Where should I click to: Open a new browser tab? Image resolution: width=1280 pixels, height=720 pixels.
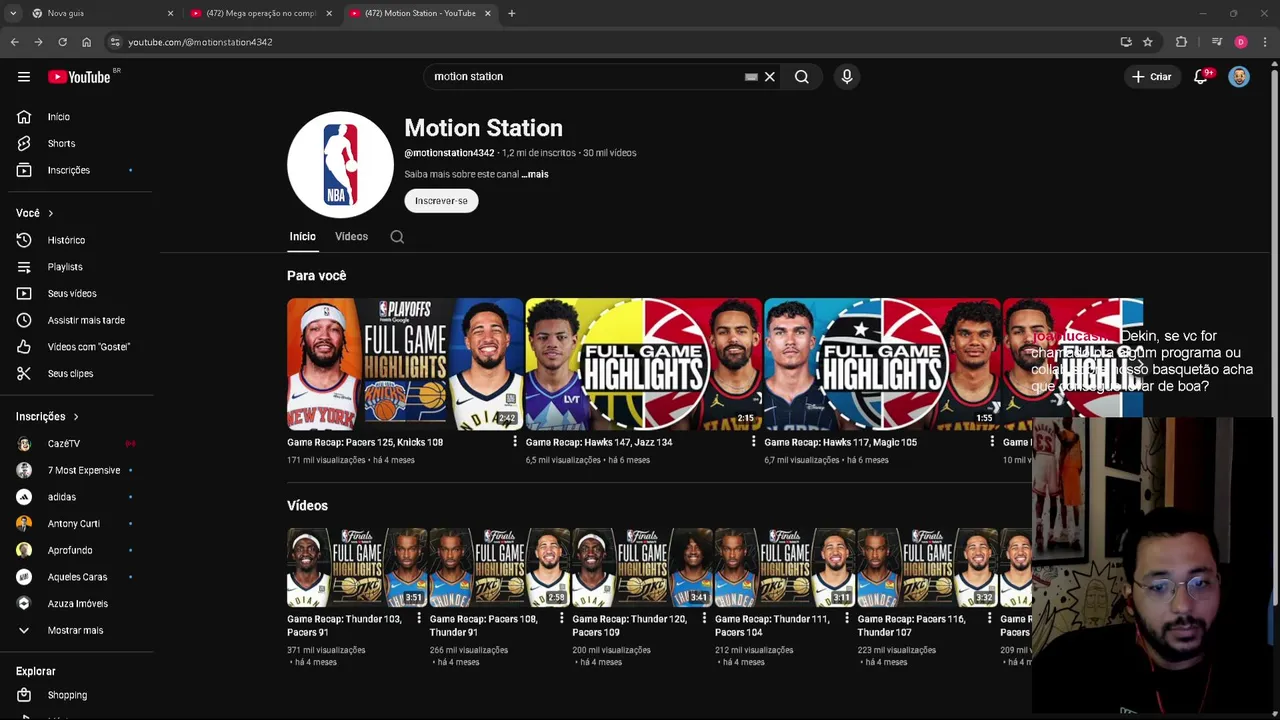pos(511,13)
